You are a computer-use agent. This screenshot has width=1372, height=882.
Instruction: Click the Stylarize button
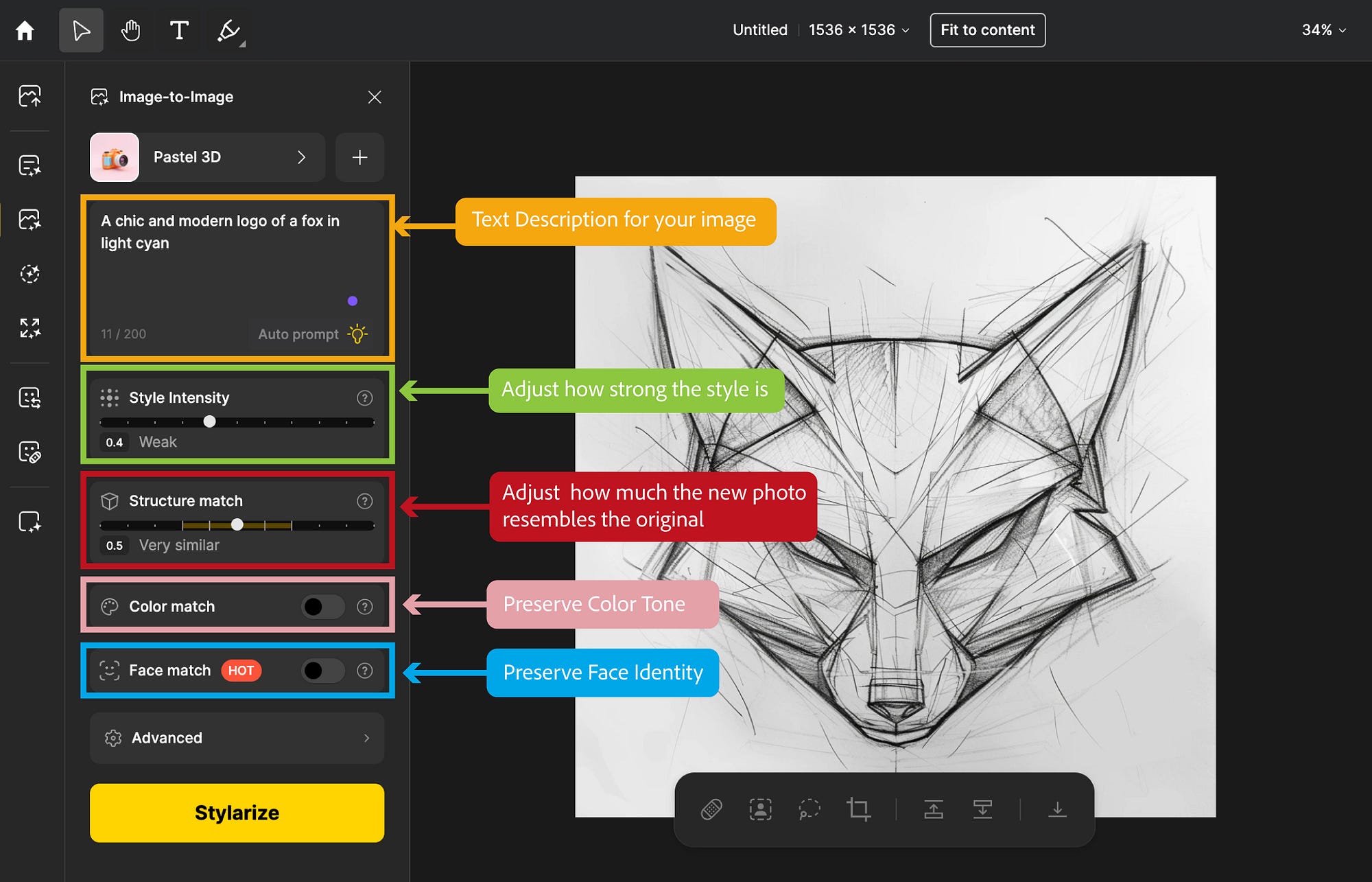(x=237, y=813)
